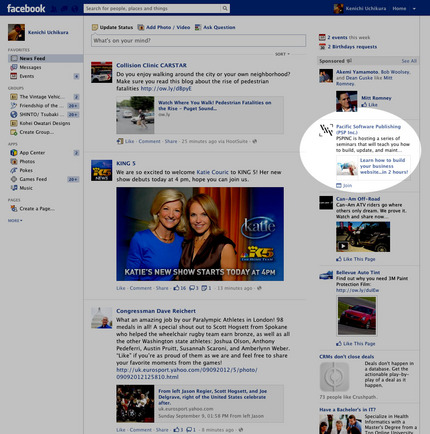Open Bellevue Auto Tint ad title

click(x=358, y=272)
